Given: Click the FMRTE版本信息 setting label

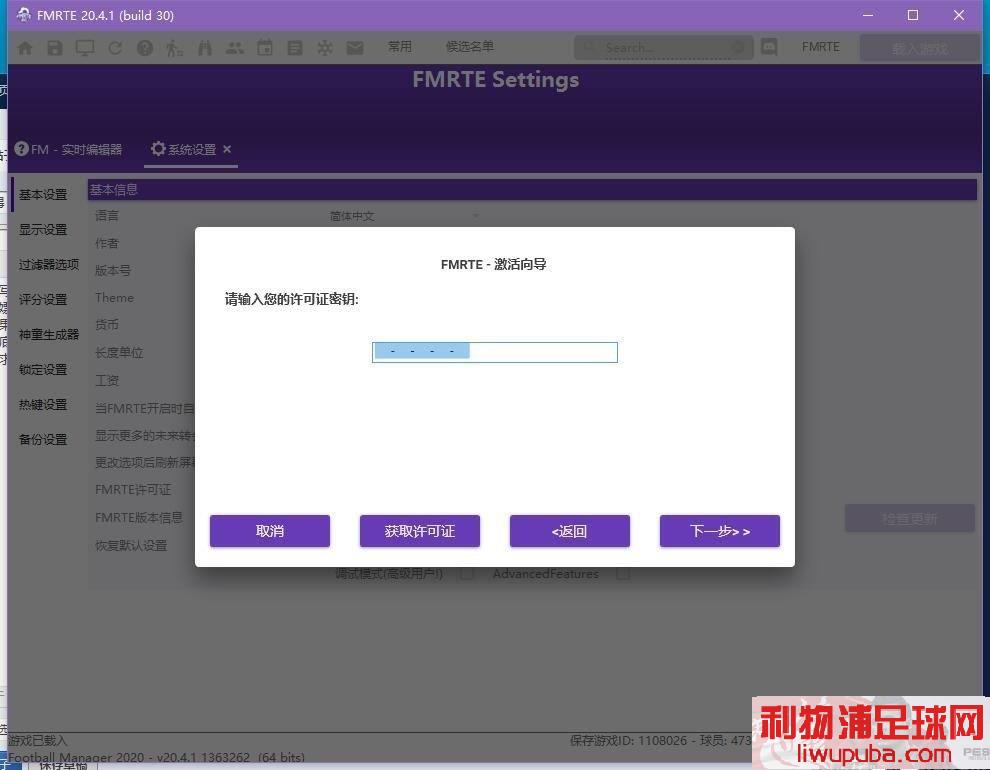Looking at the screenshot, I should pos(139,518).
